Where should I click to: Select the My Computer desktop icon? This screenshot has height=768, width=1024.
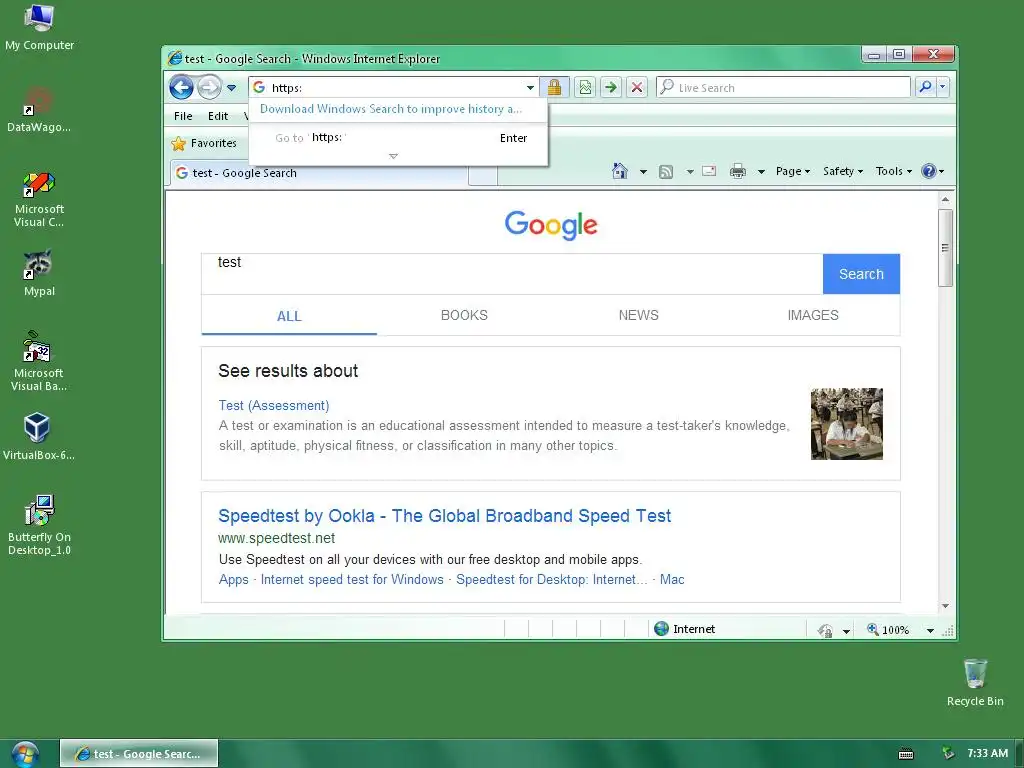coord(39,27)
